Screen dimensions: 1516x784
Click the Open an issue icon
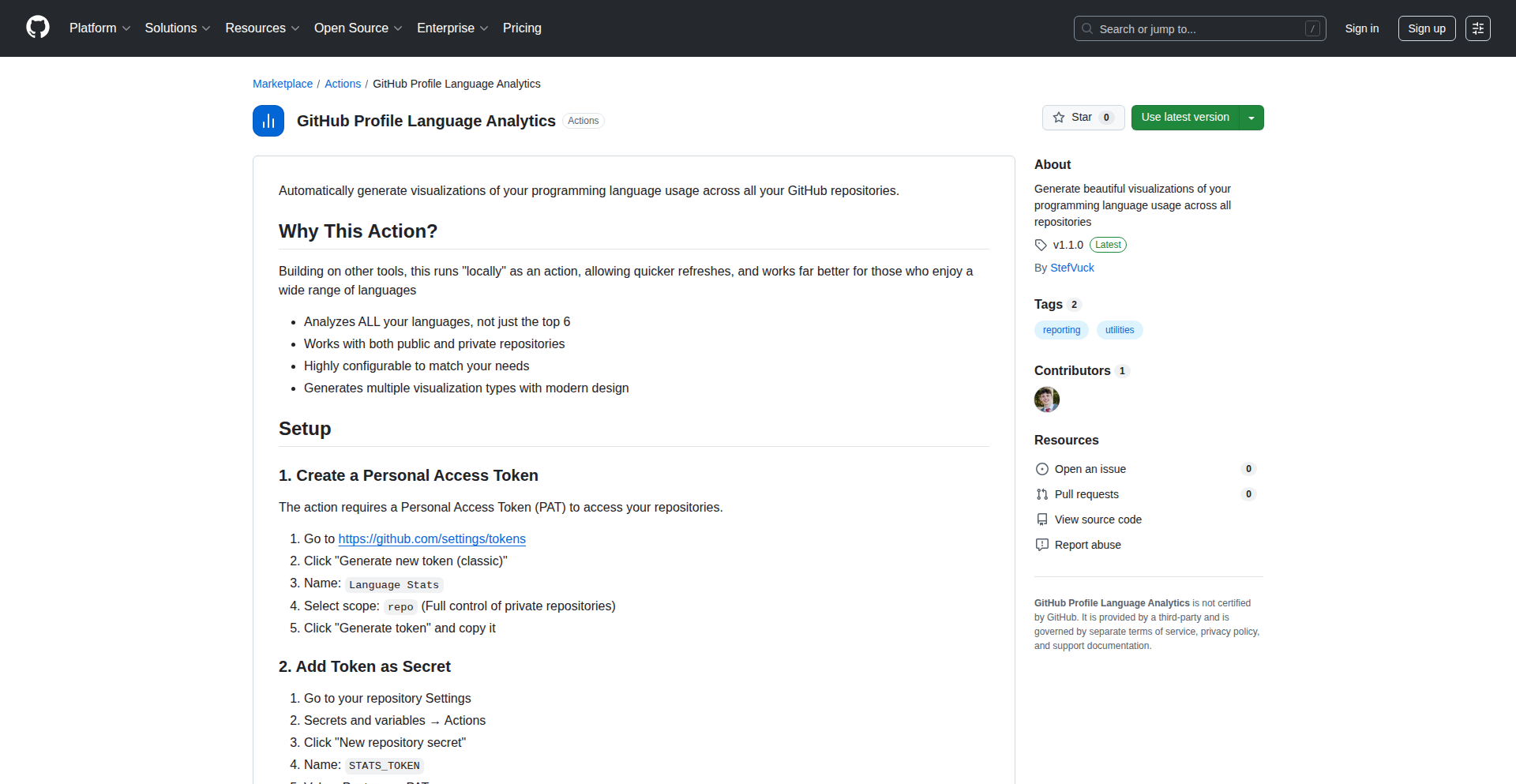point(1042,468)
